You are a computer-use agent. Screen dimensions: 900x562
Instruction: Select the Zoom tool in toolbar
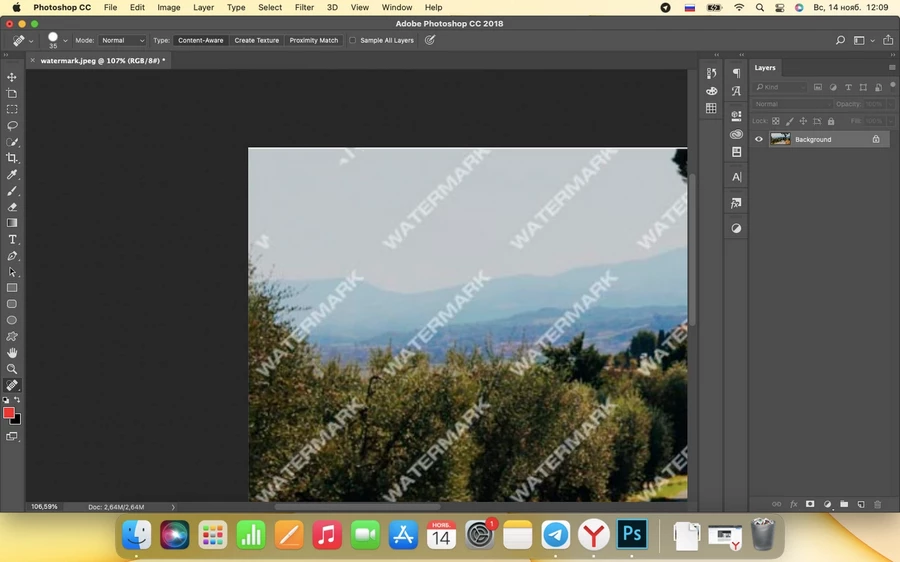pos(12,369)
